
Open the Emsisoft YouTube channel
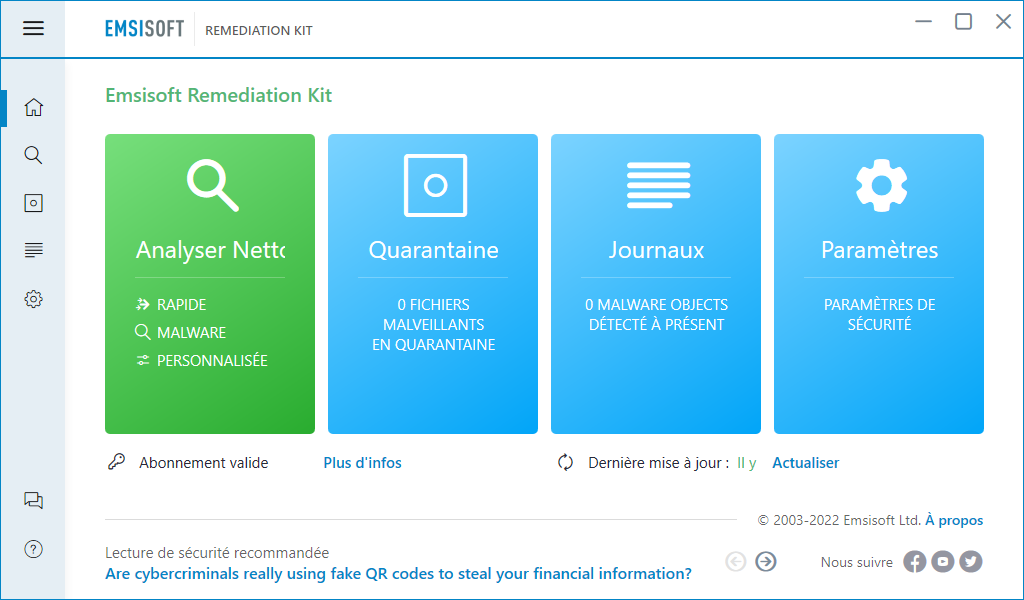[942, 561]
